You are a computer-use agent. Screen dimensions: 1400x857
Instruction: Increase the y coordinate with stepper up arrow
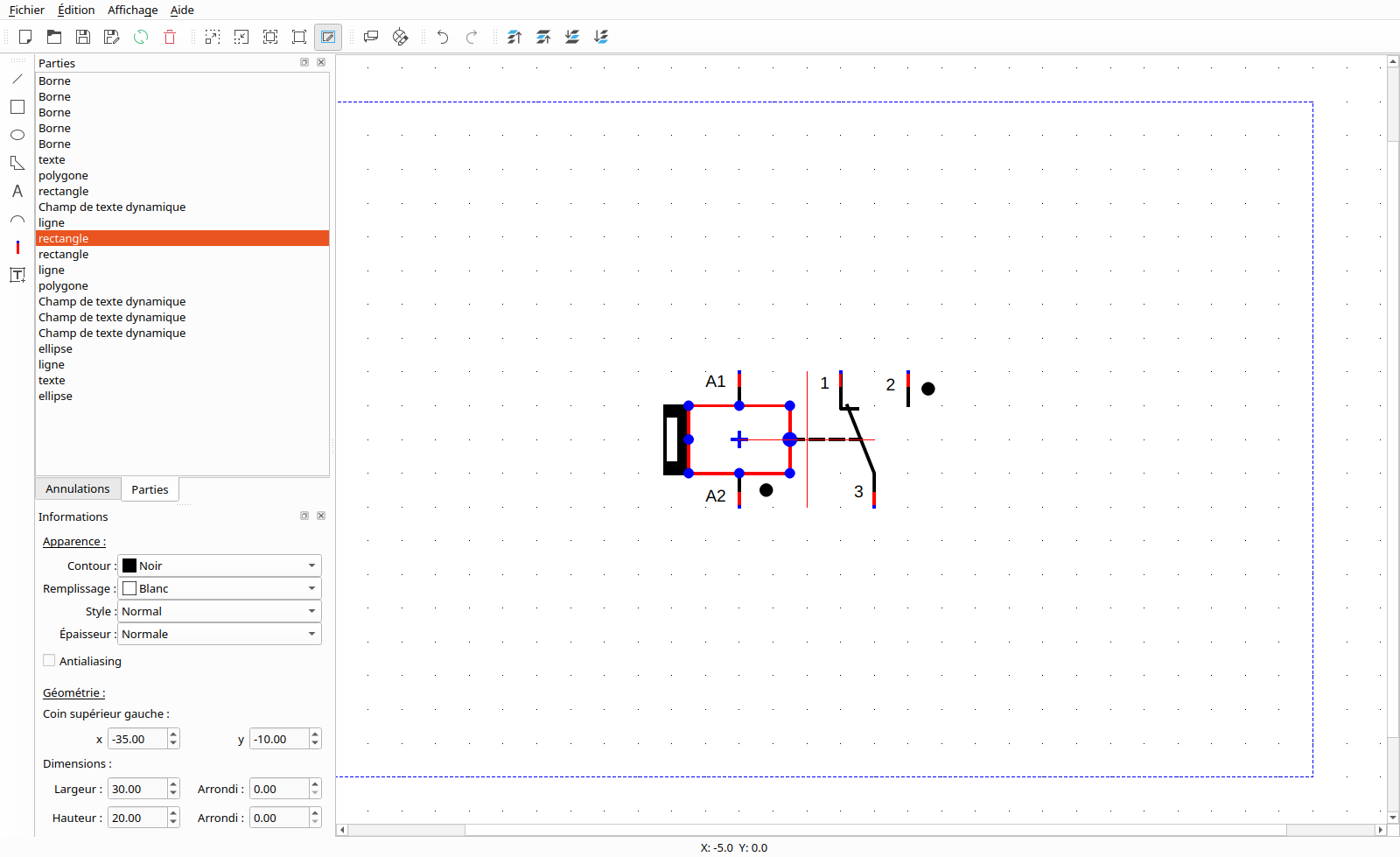[315, 734]
